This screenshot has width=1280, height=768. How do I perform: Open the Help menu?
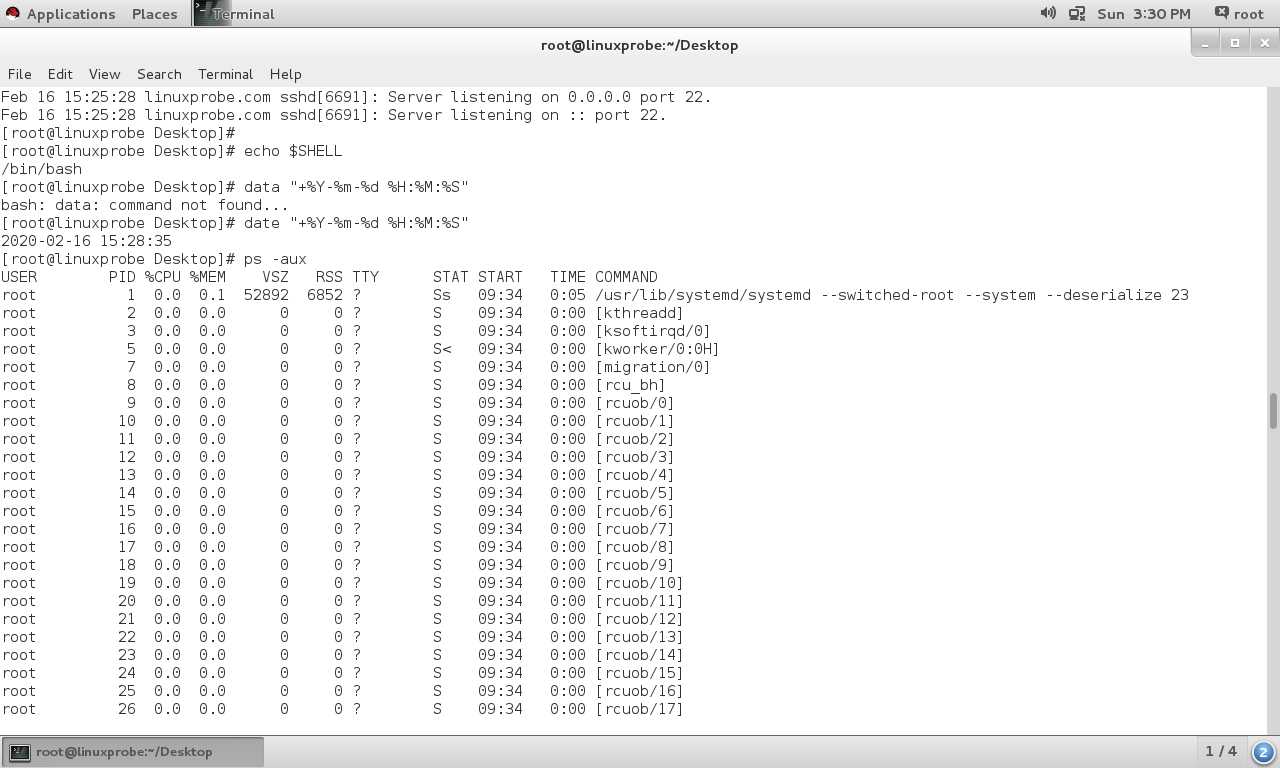point(285,74)
